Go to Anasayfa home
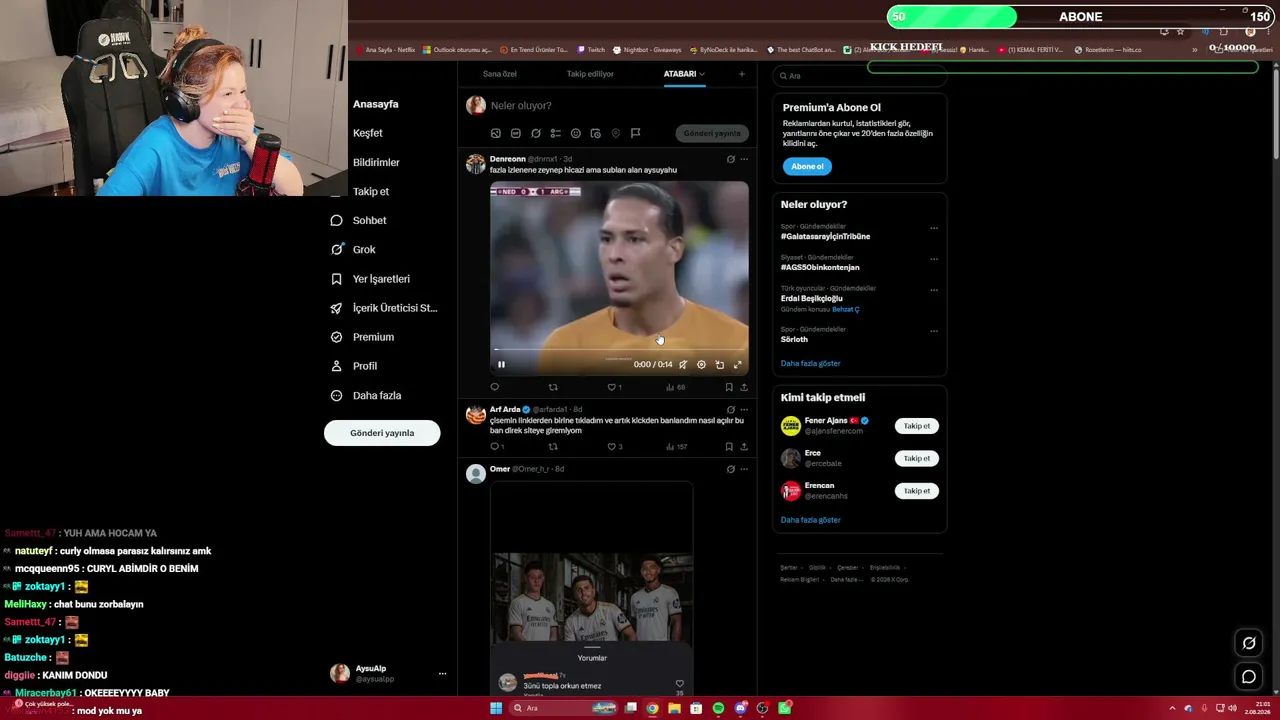 (375, 104)
